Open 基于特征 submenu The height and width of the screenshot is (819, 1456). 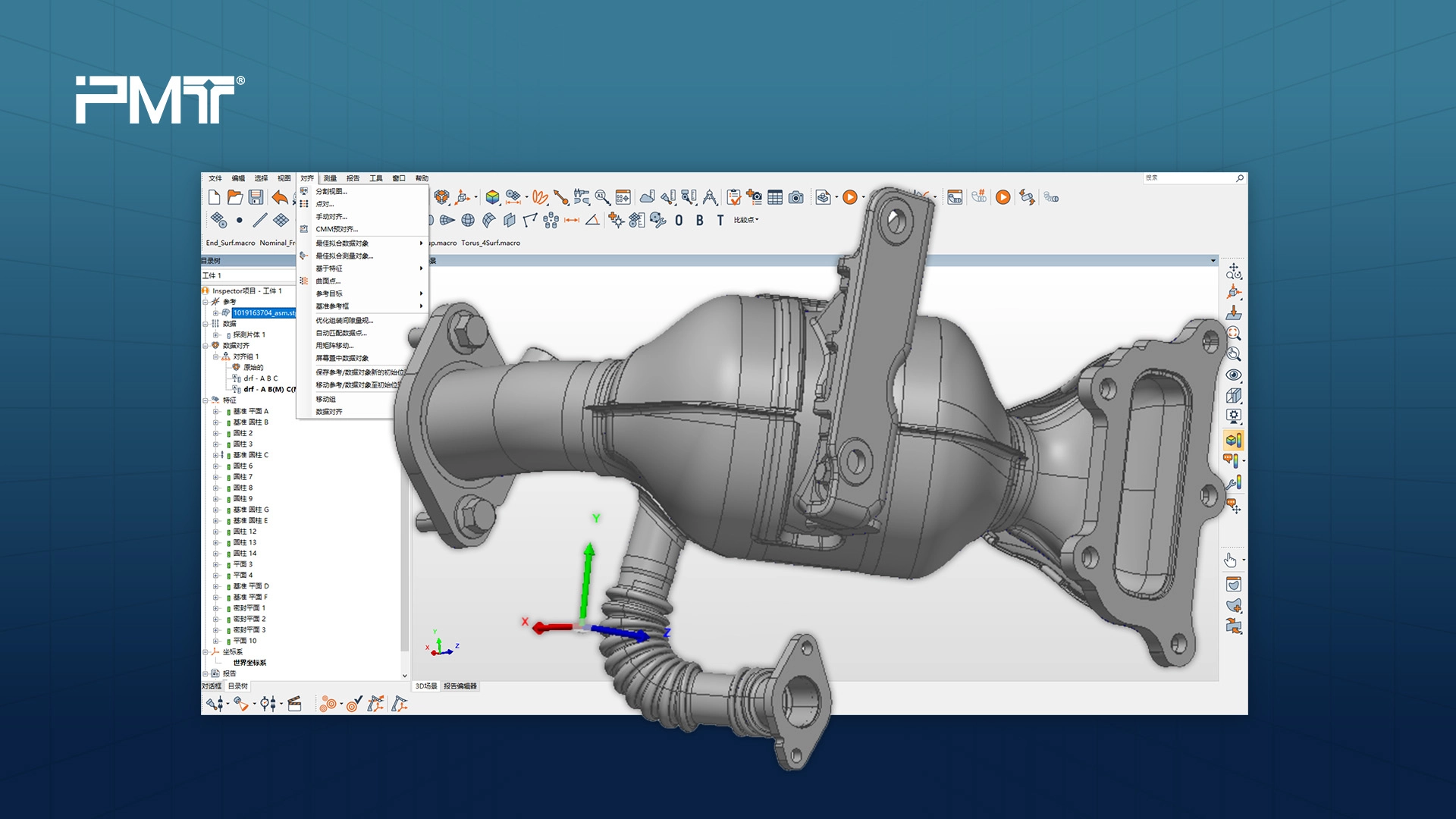click(362, 268)
